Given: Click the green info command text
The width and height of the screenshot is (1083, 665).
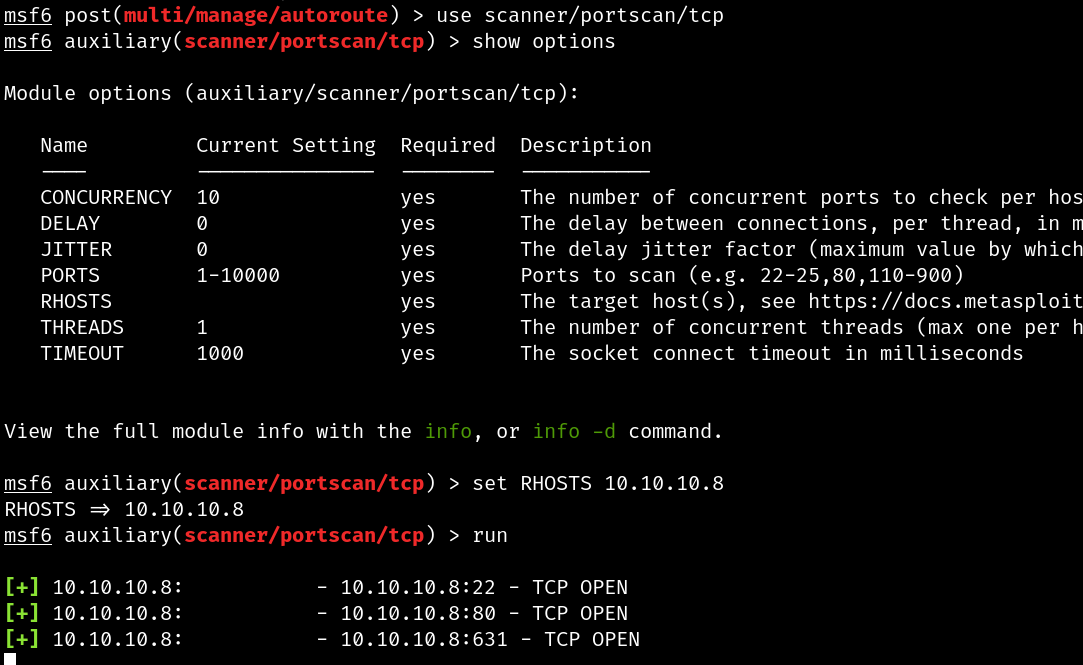Looking at the screenshot, I should pos(448,432).
